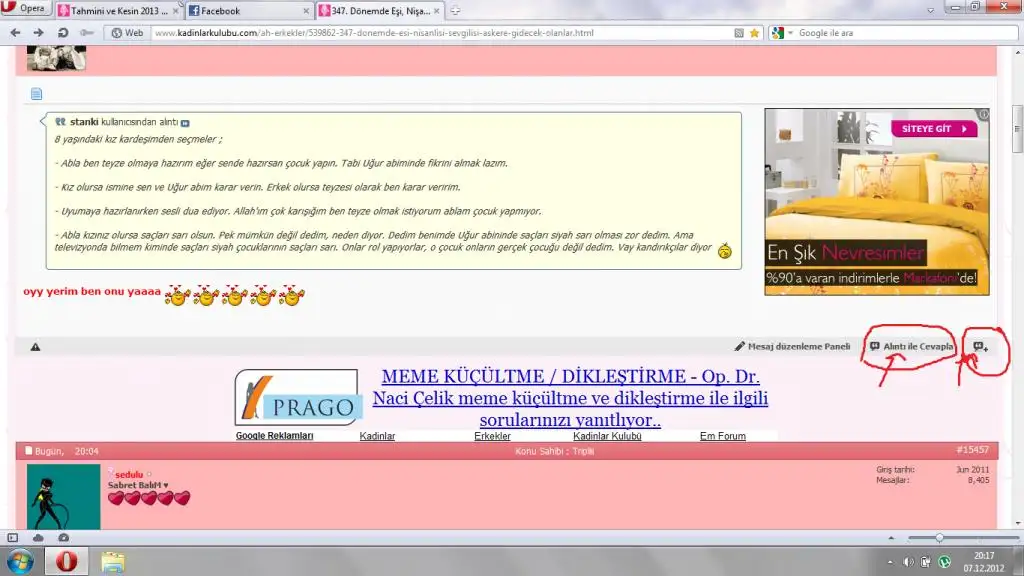Open the Kadınlar Kulübü ad link
This screenshot has height=576, width=1024.
point(607,436)
